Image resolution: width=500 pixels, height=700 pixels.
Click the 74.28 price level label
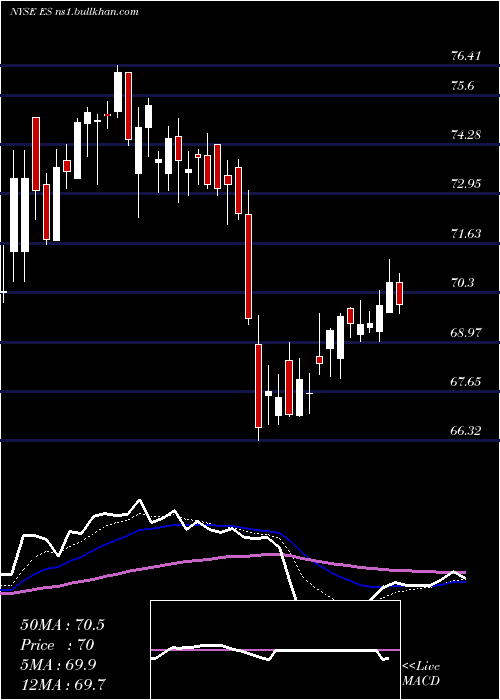pos(466,134)
